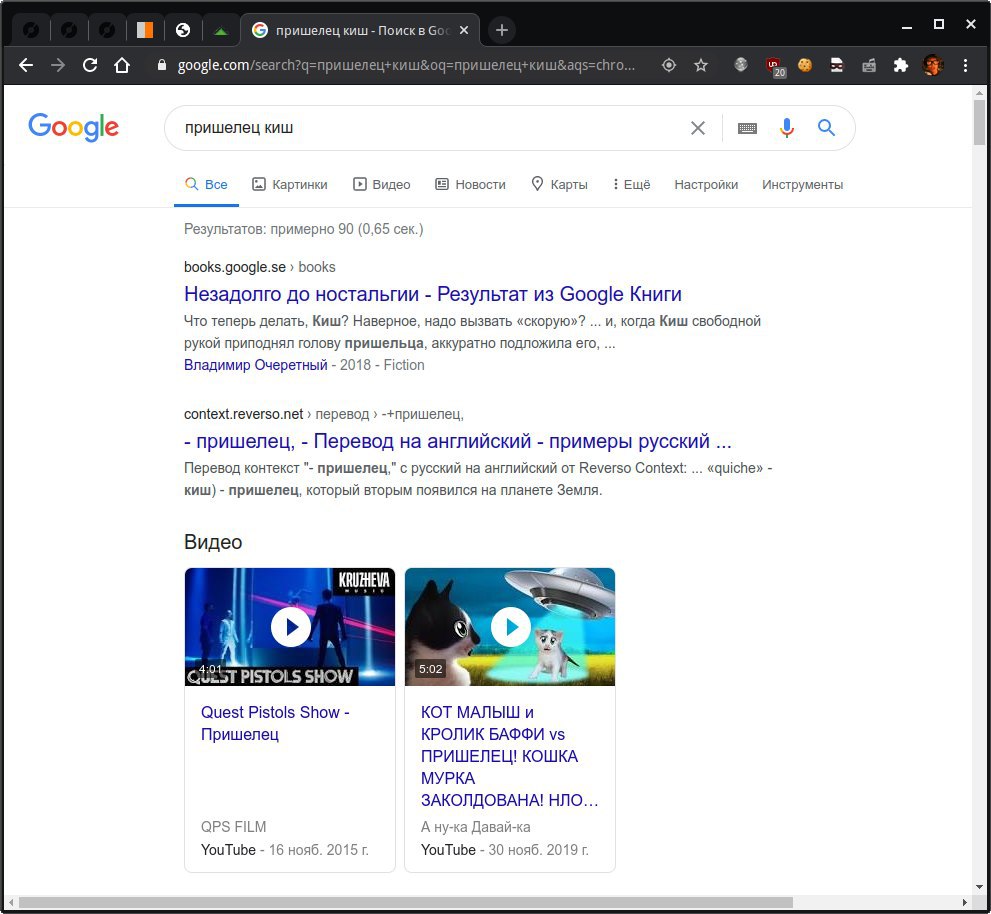Switch to the Картинки tab
Screen dimensions: 991x914
(289, 185)
